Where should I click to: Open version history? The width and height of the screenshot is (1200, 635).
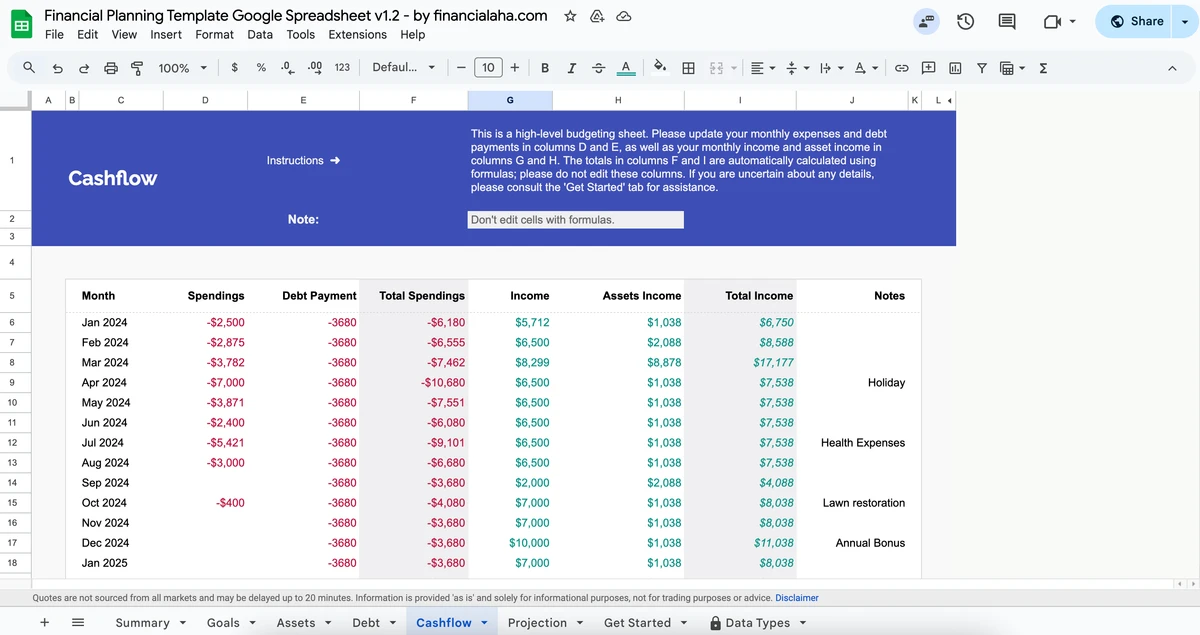965,21
